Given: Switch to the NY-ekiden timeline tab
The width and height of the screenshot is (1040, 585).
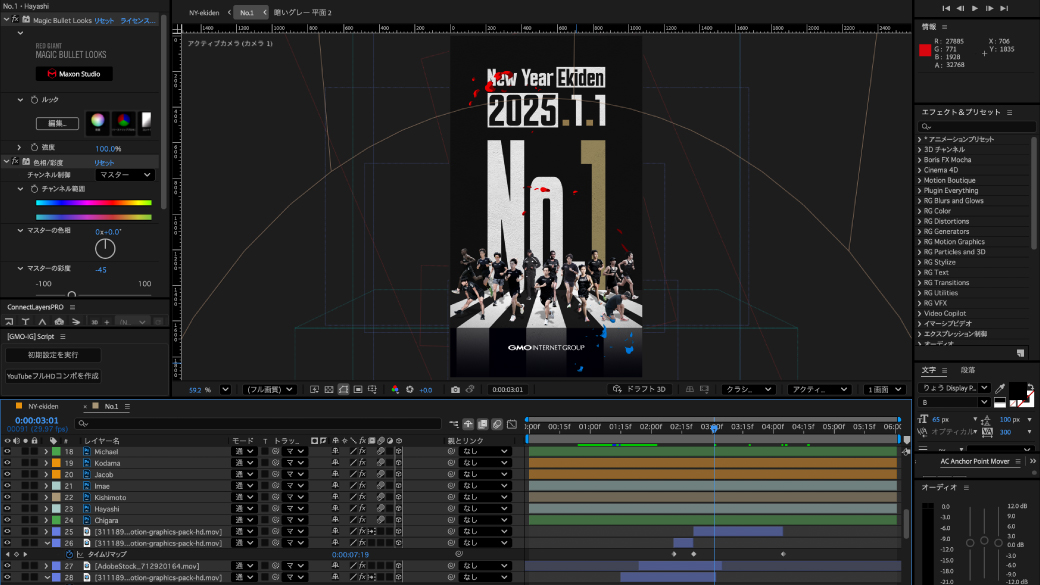Looking at the screenshot, I should 43,406.
